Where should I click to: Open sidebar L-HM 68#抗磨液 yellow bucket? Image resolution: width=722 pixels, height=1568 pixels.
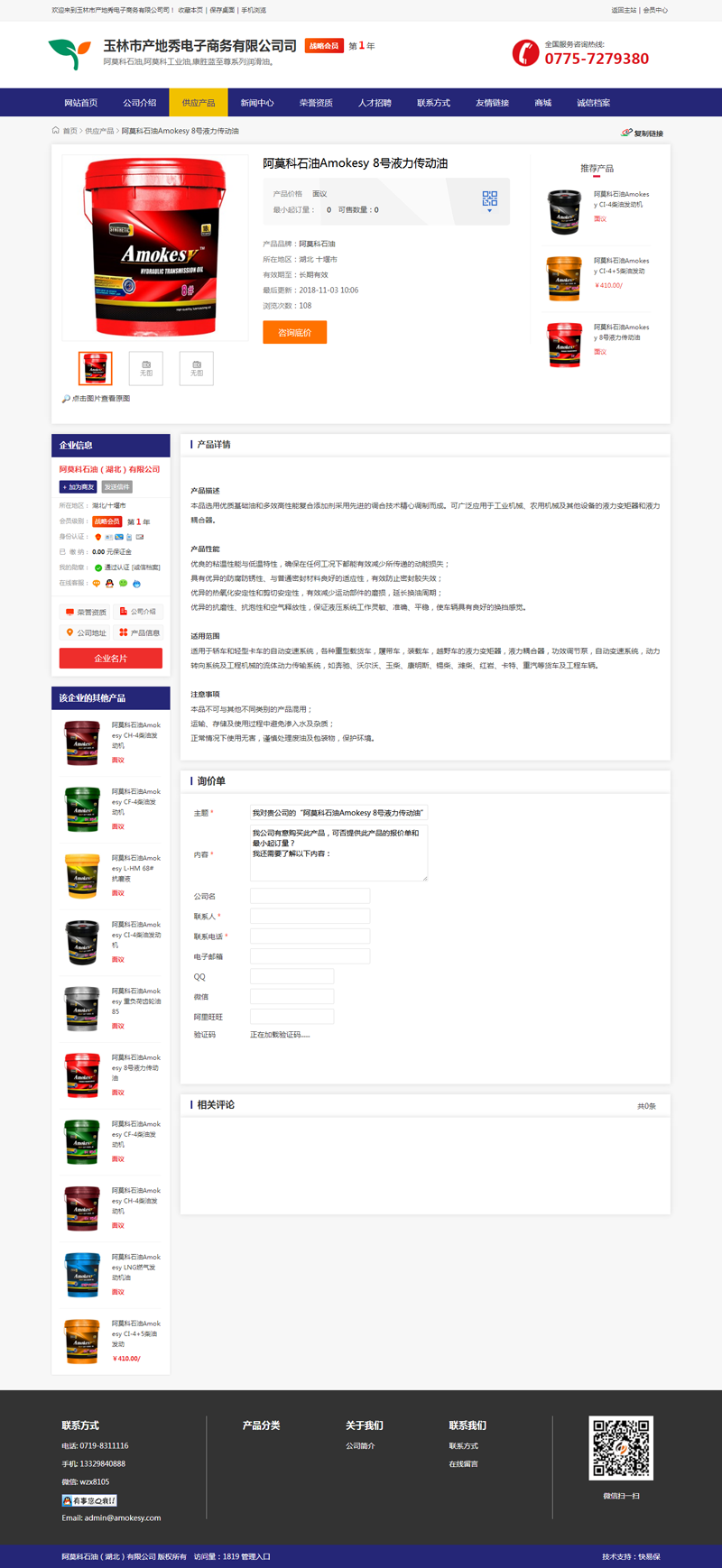[82, 876]
